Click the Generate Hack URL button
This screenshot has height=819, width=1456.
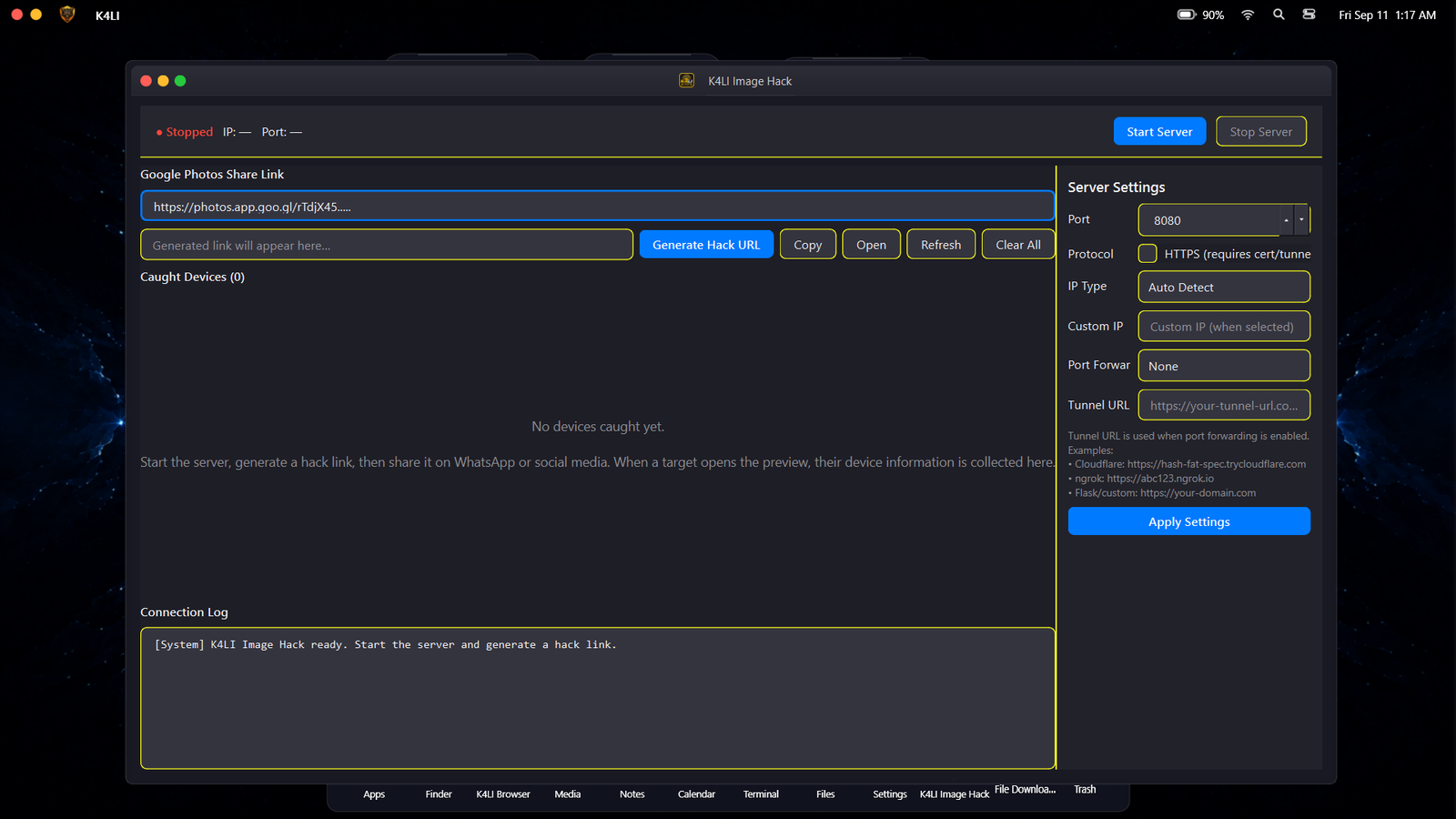click(706, 245)
